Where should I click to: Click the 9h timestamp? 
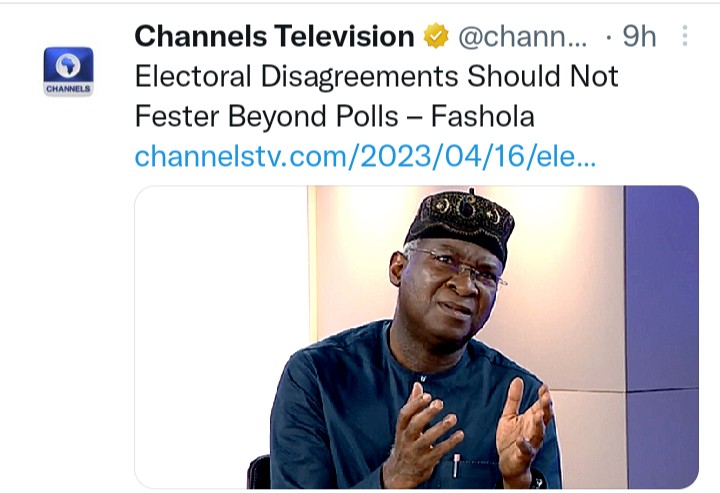point(639,37)
